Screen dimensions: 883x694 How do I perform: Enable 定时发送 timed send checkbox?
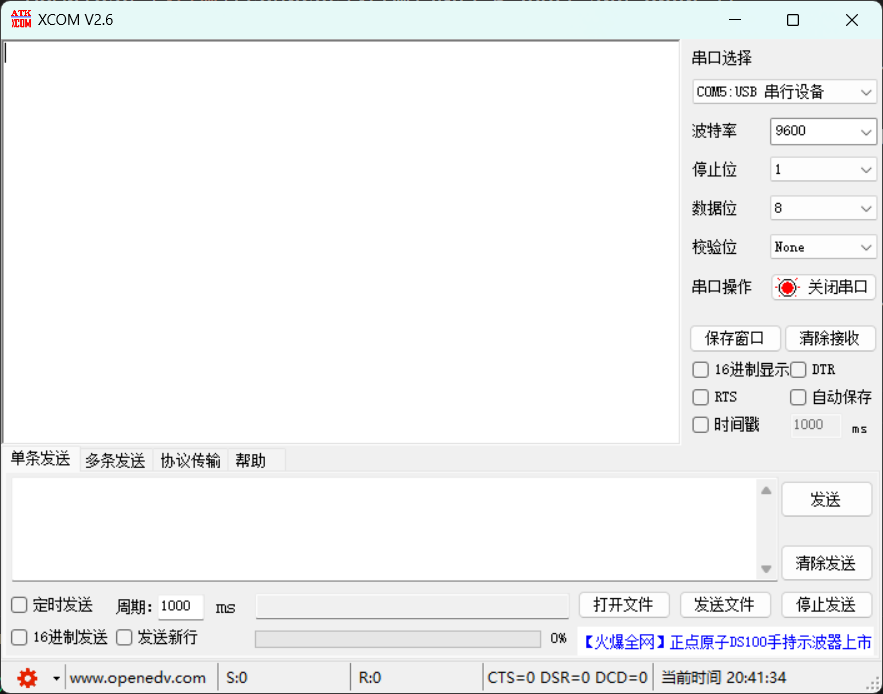pyautogui.click(x=19, y=606)
